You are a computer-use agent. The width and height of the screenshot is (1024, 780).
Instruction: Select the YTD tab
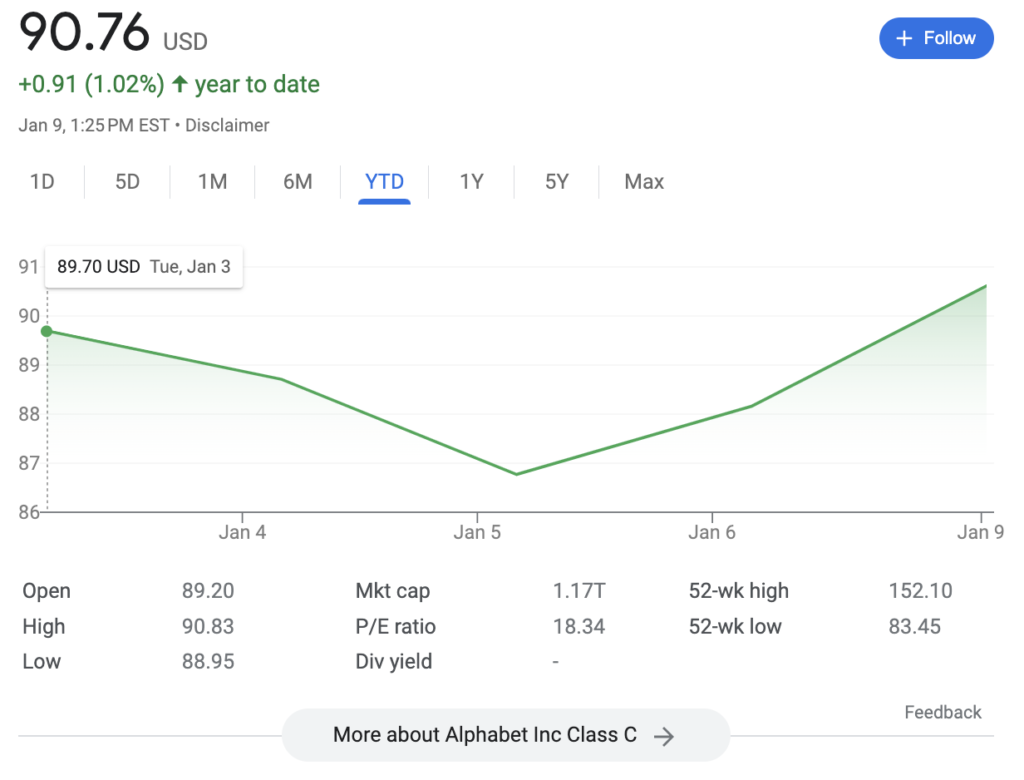384,182
